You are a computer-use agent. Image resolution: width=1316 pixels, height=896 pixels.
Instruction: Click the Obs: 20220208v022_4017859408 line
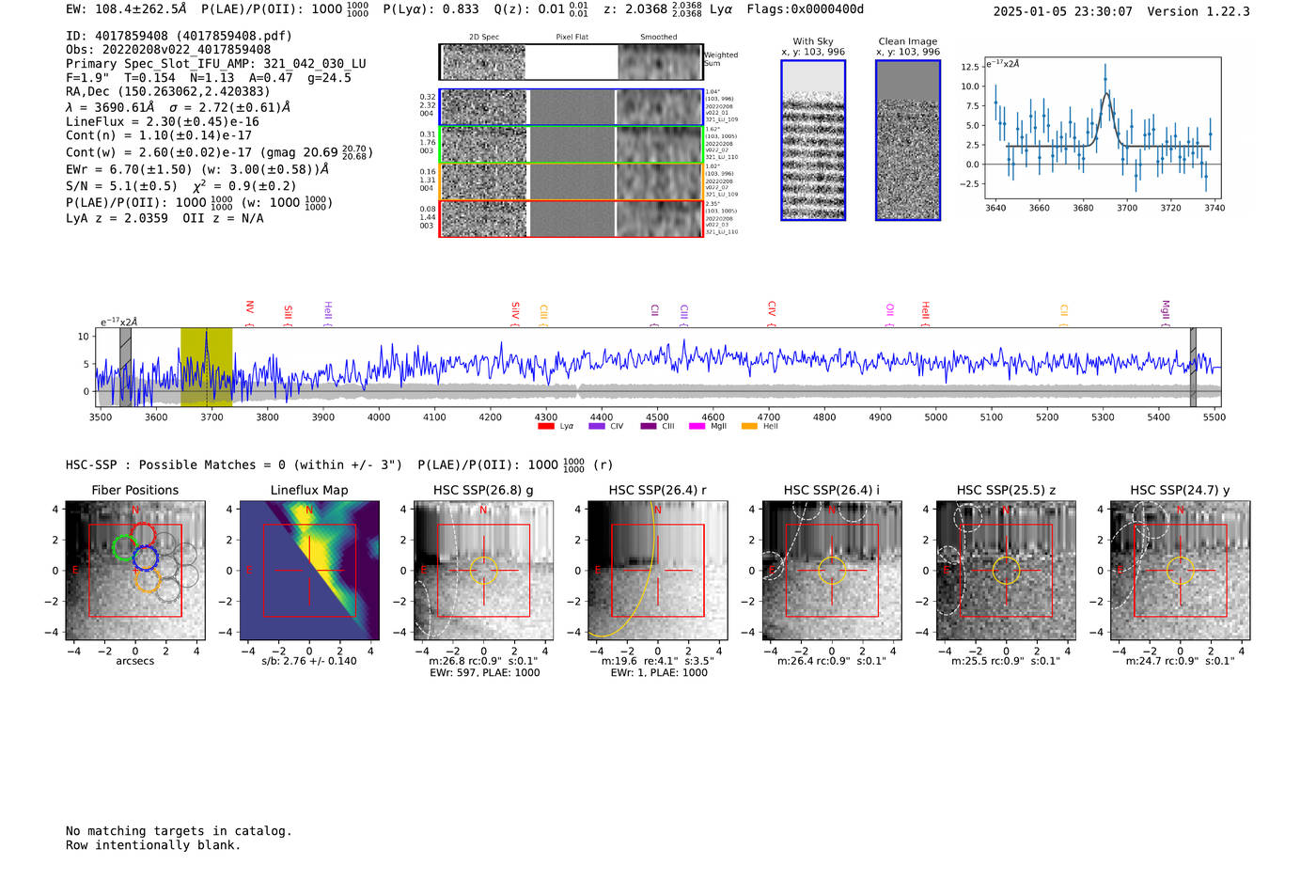click(168, 50)
